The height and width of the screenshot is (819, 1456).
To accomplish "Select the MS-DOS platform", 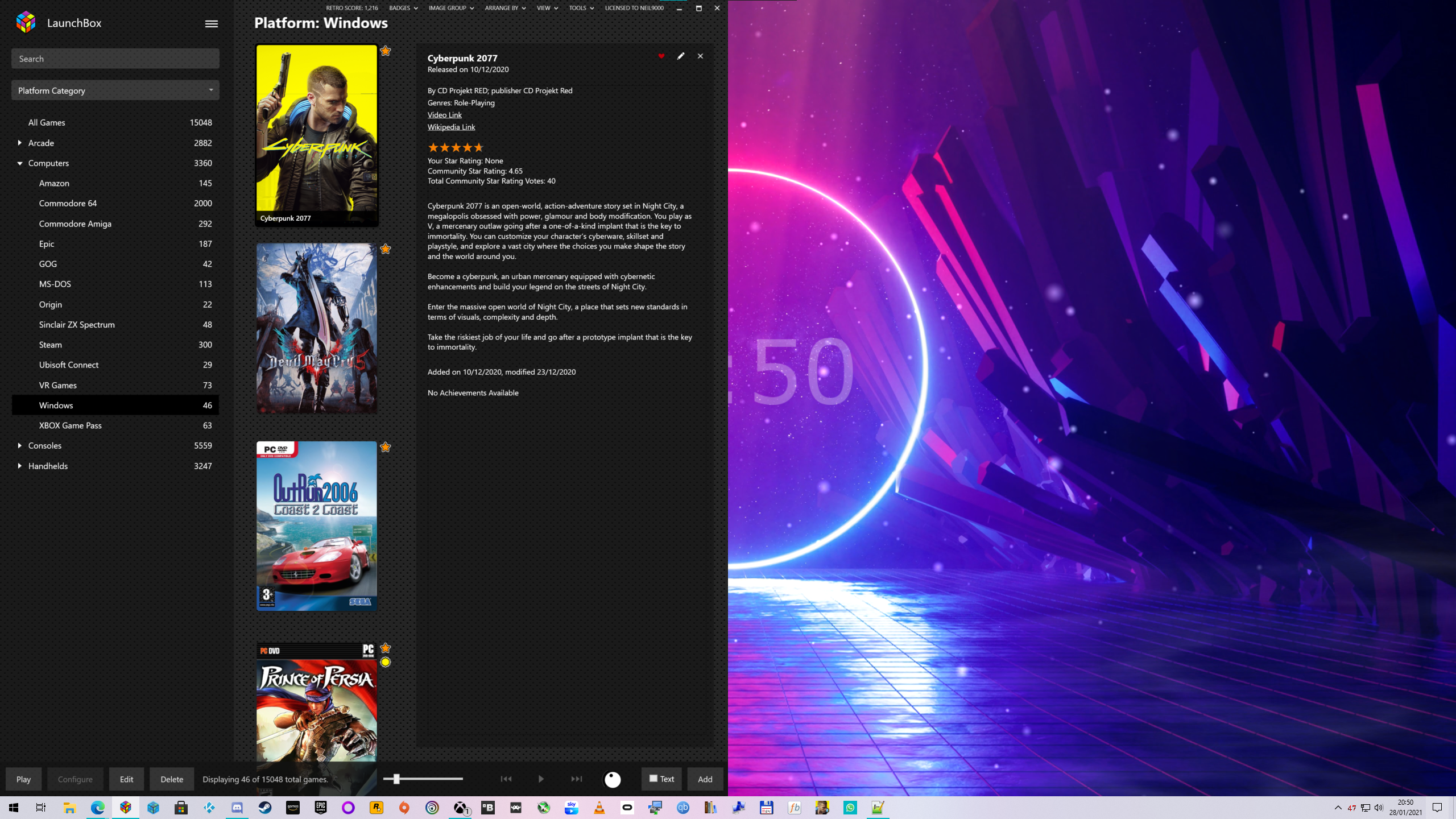I will coord(115,284).
